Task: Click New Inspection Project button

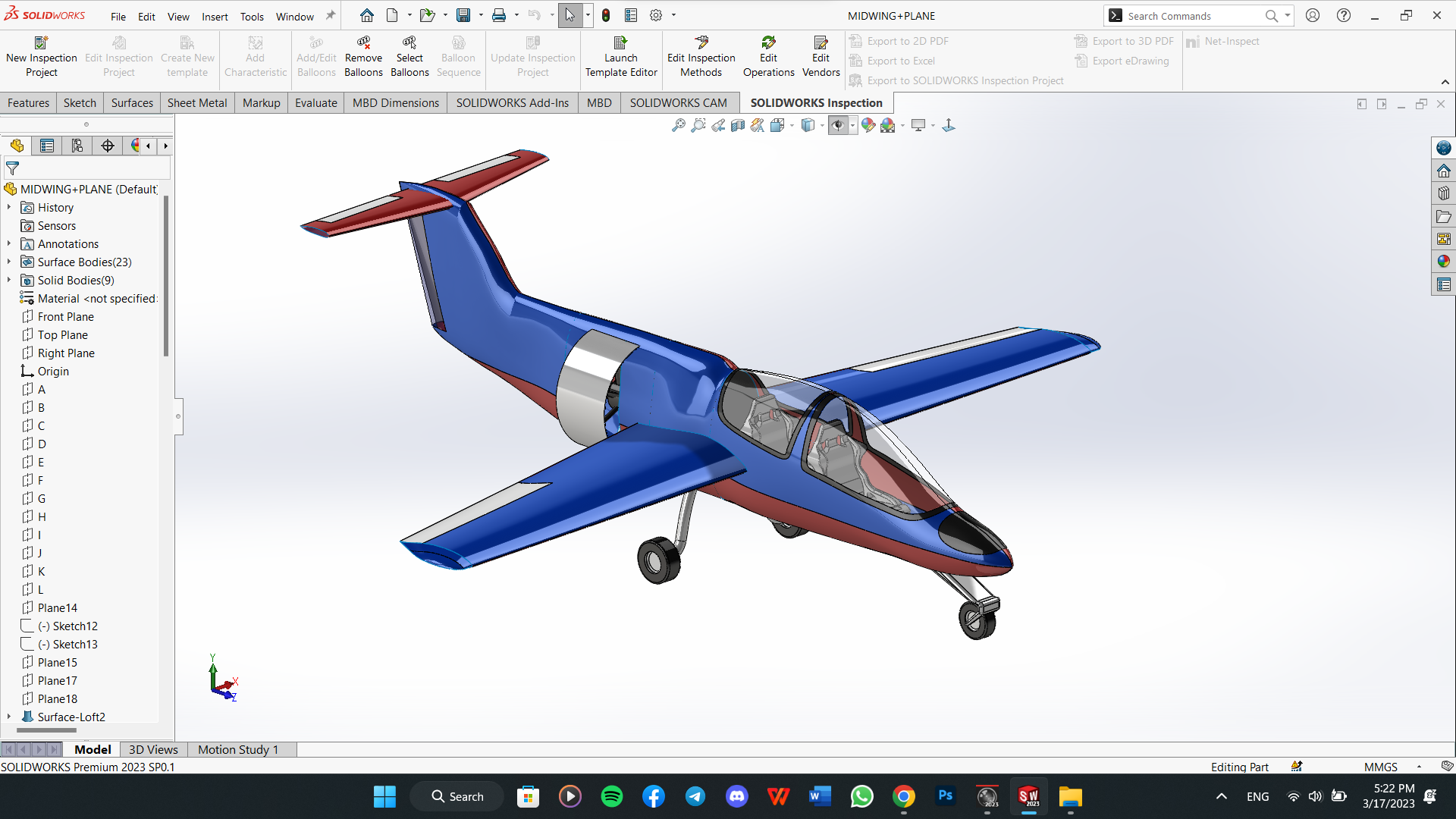Action: pos(42,57)
